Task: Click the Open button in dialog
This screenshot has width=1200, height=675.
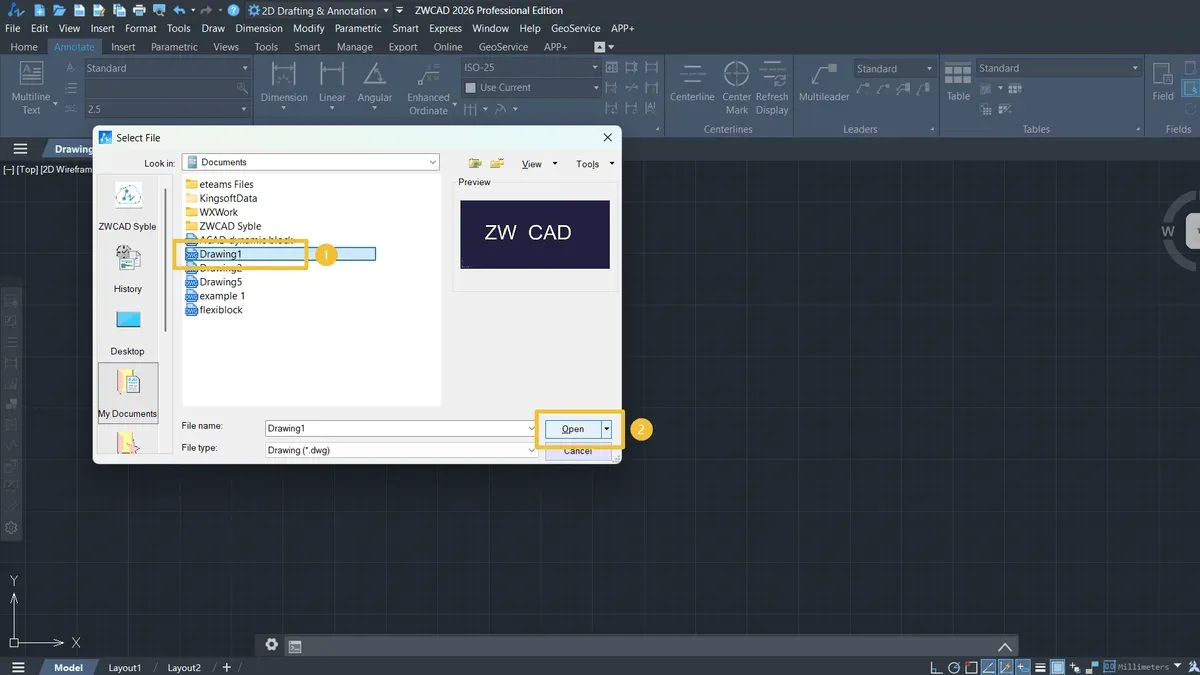Action: pyautogui.click(x=573, y=429)
